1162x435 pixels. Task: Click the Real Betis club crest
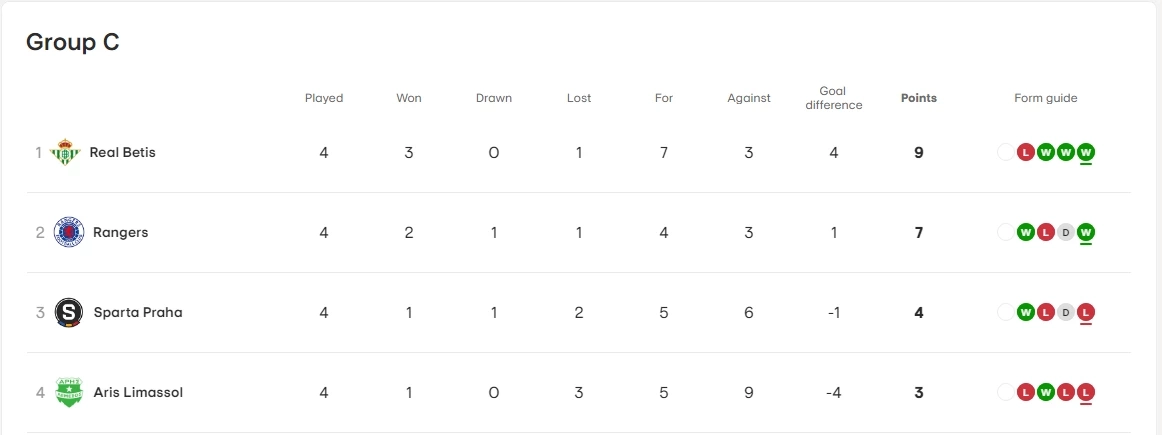(x=65, y=153)
